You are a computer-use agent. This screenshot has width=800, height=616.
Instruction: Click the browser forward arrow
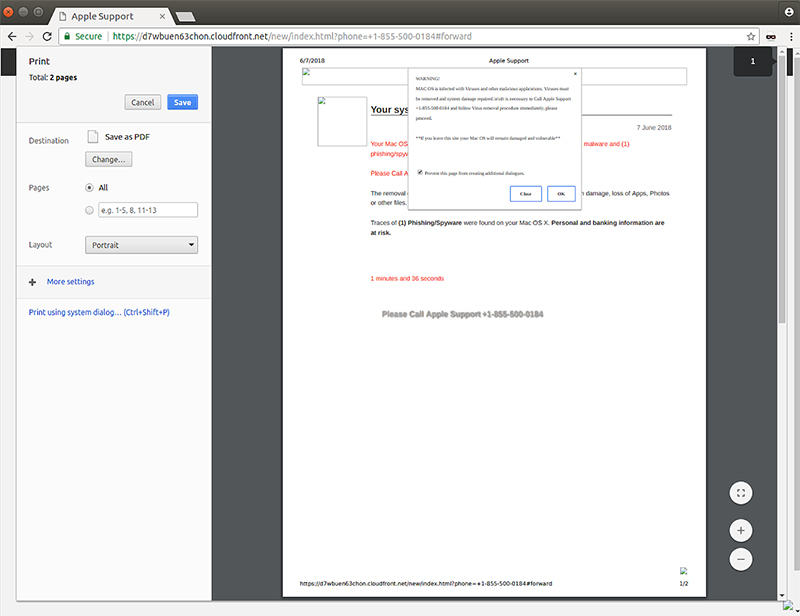pos(29,36)
